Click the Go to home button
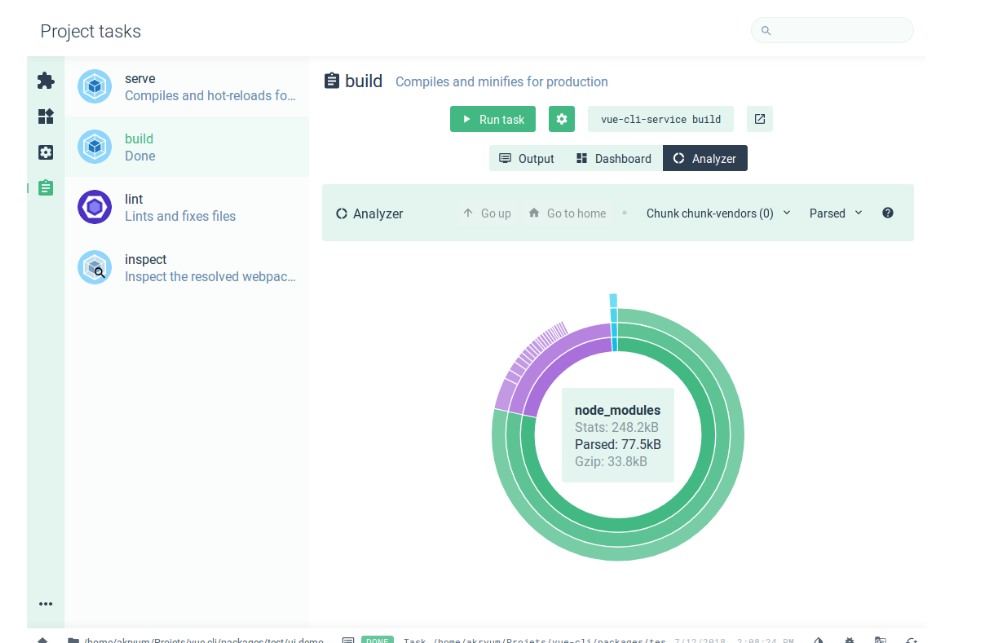This screenshot has width=990, height=643. point(567,213)
